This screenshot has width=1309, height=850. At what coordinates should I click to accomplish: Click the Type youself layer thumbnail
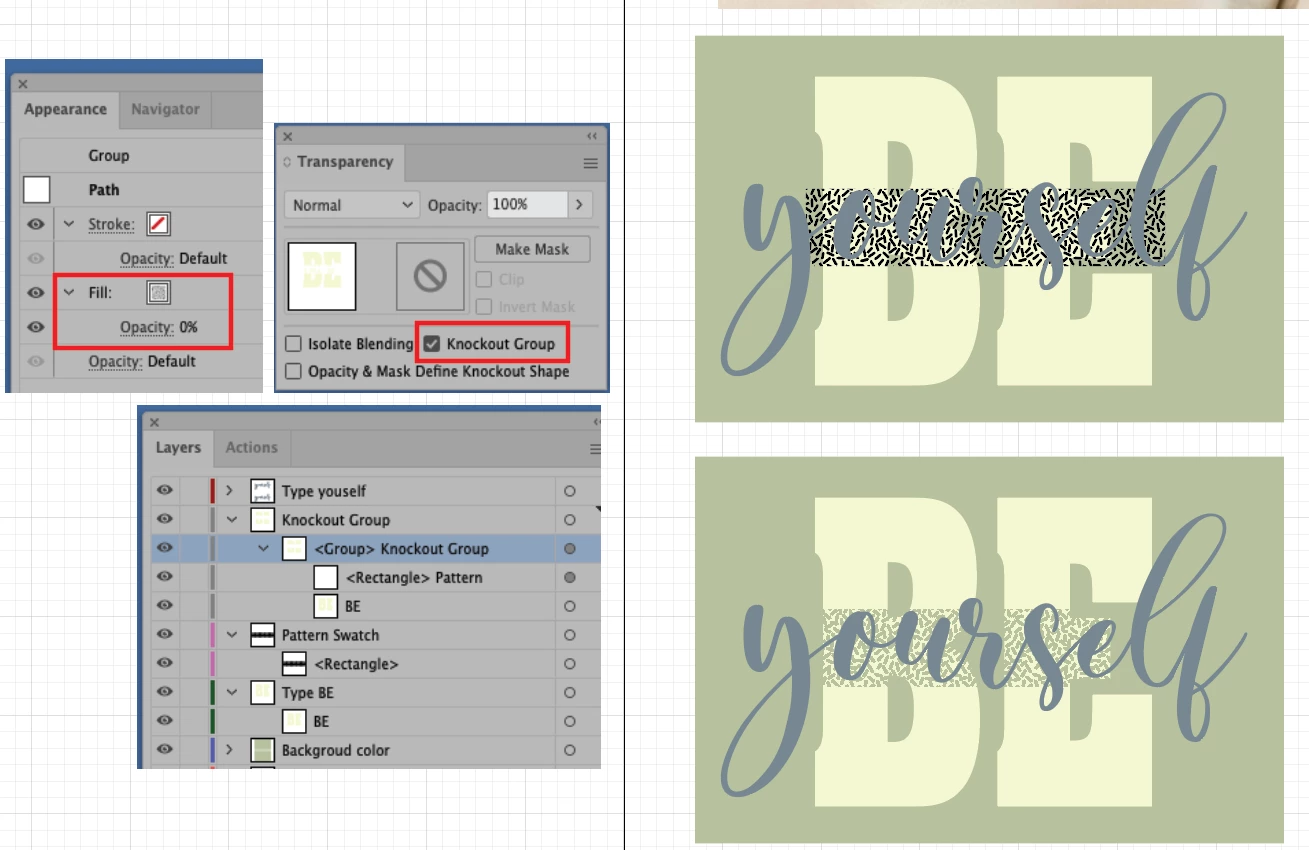262,491
